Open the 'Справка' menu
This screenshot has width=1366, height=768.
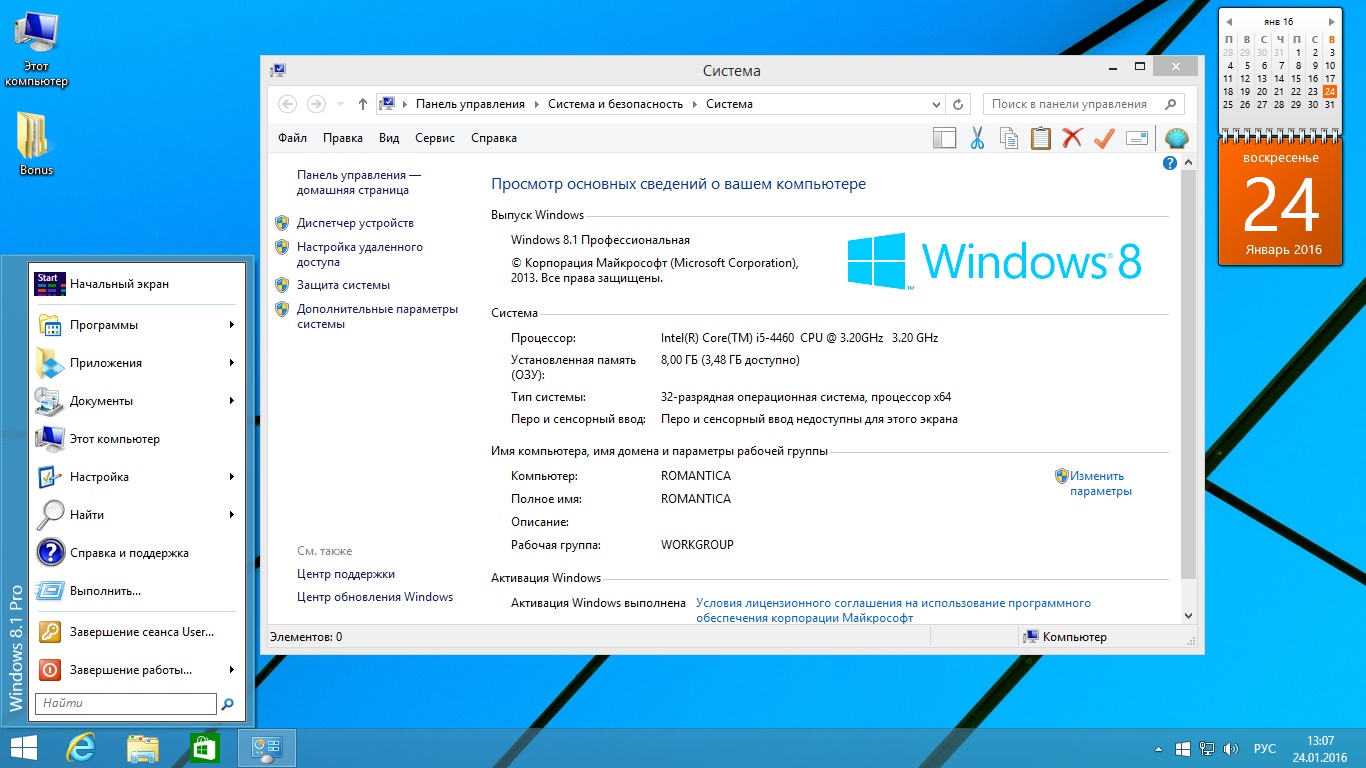494,138
